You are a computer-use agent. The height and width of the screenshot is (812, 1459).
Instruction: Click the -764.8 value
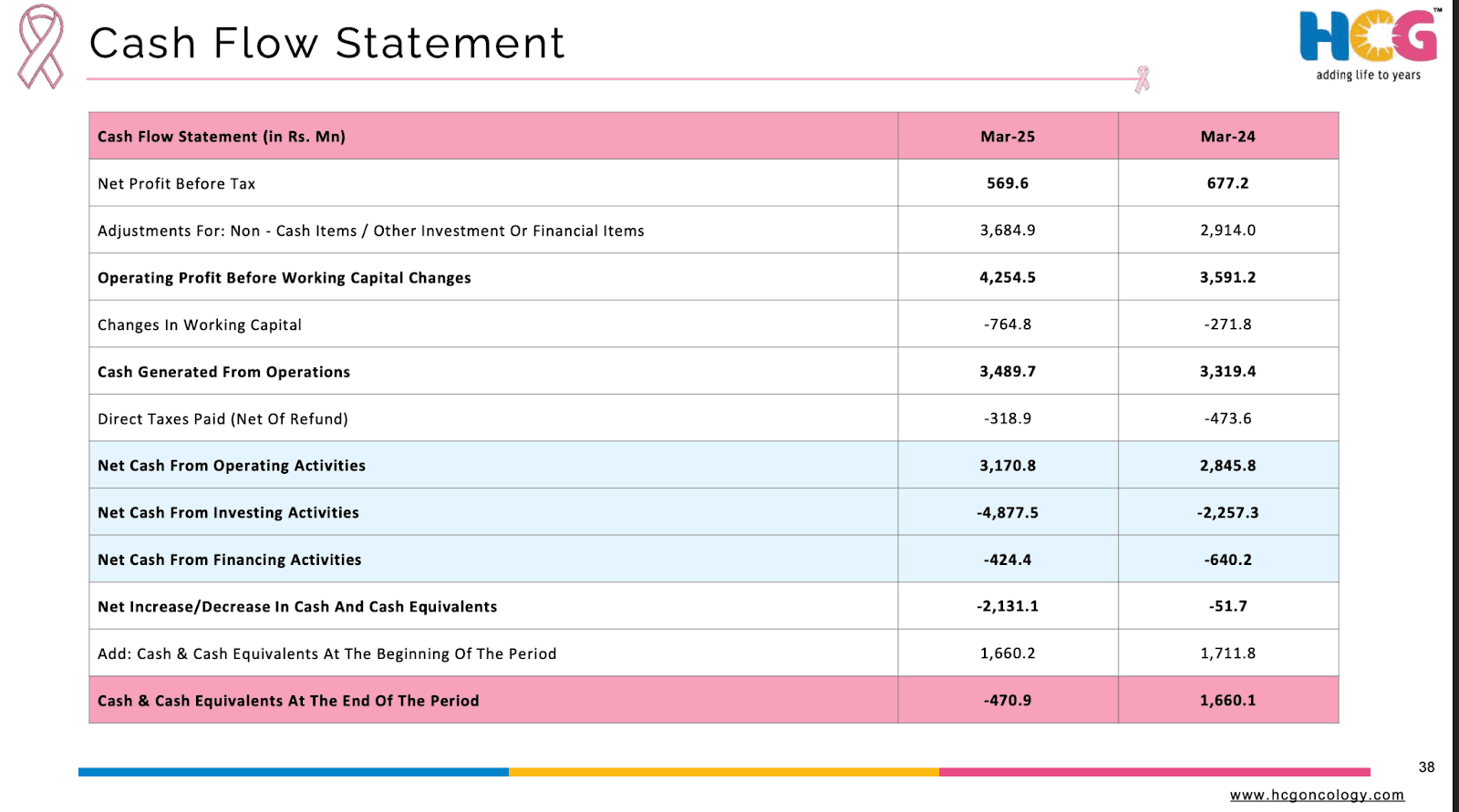pos(1008,324)
